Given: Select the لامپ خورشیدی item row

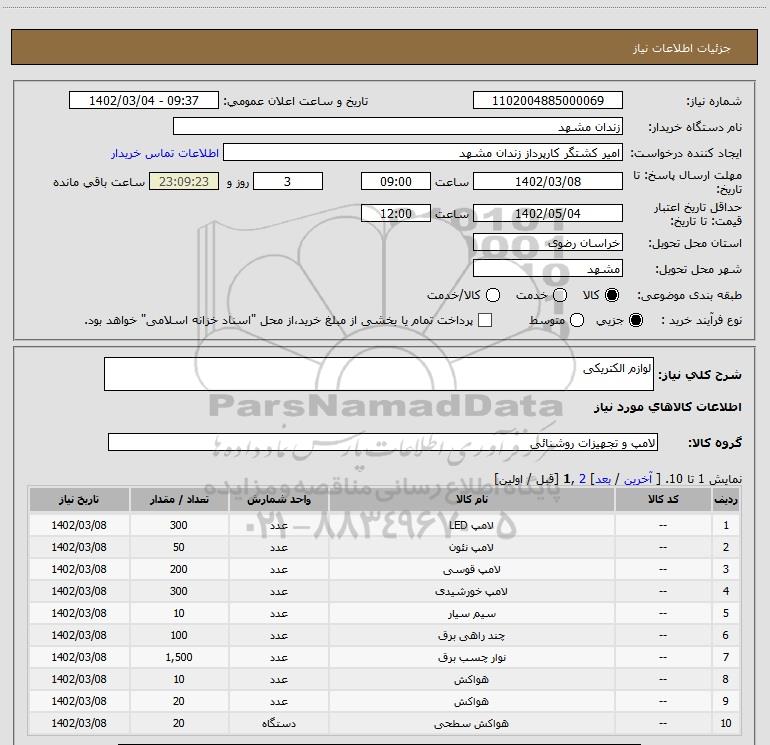Looking at the screenshot, I should tap(384, 591).
